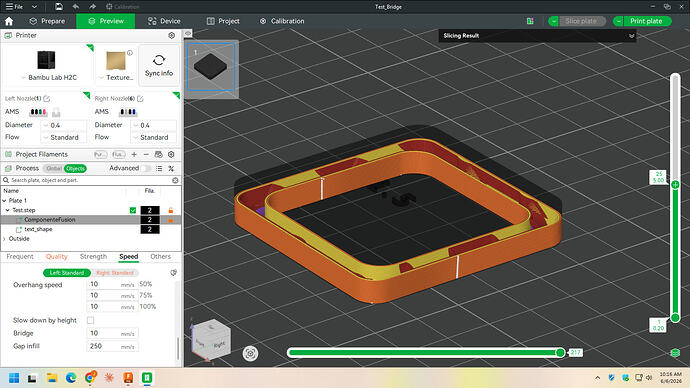Open Project Filaments settings gear
This screenshot has width=690, height=388.
point(171,154)
